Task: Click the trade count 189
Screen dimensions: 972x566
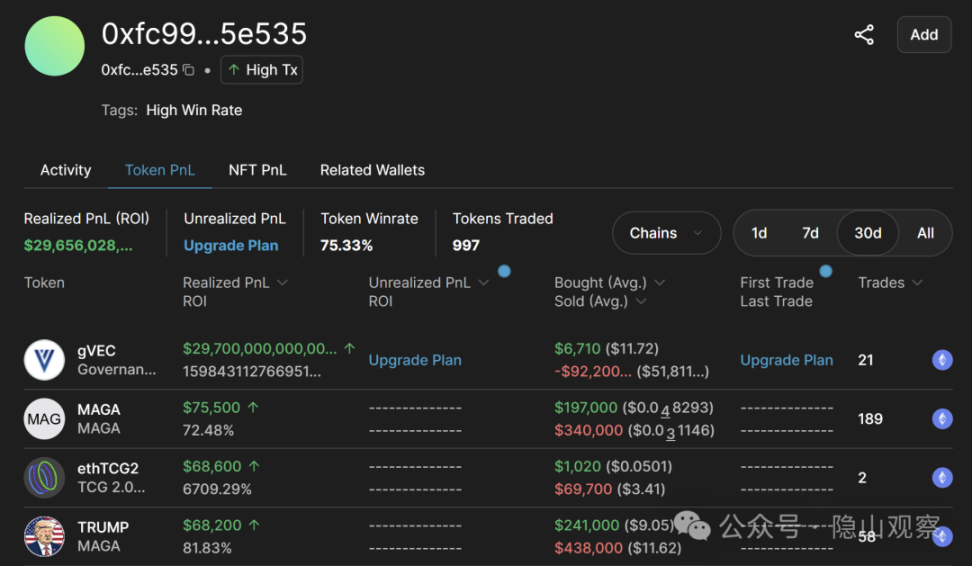Action: 870,419
